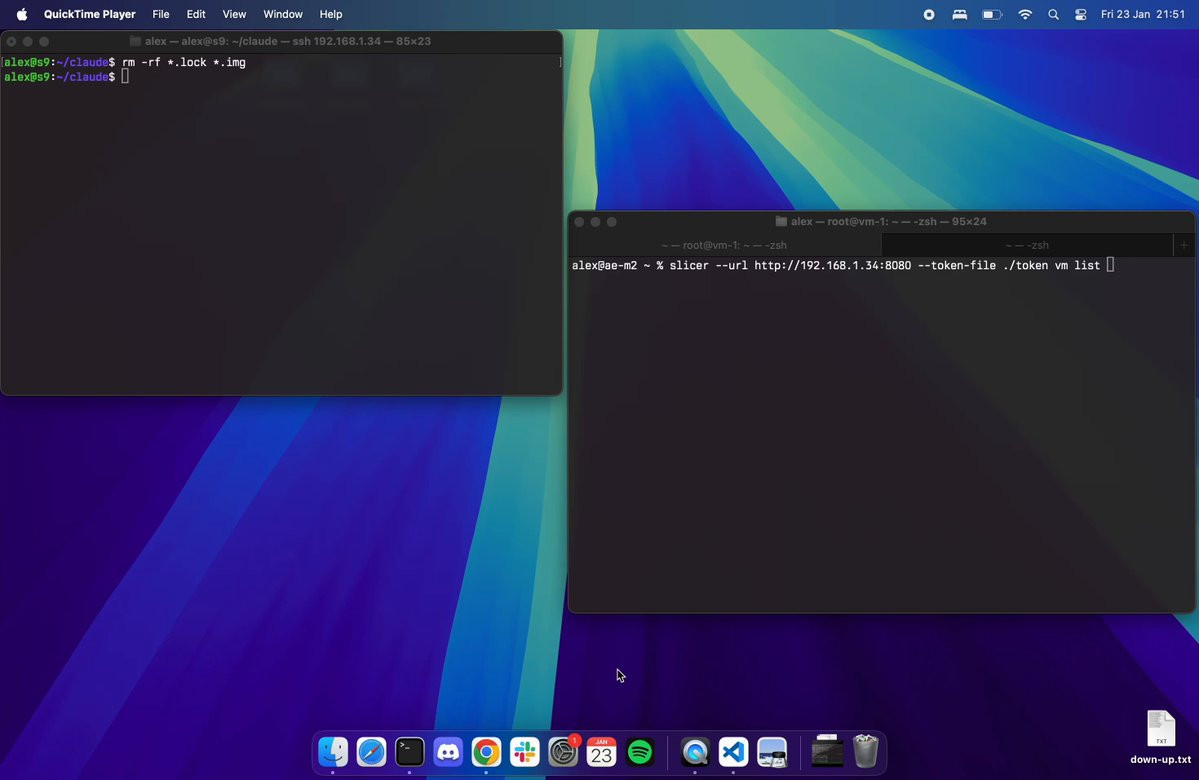Click the date and time clock
1199x780 pixels.
tap(1142, 15)
